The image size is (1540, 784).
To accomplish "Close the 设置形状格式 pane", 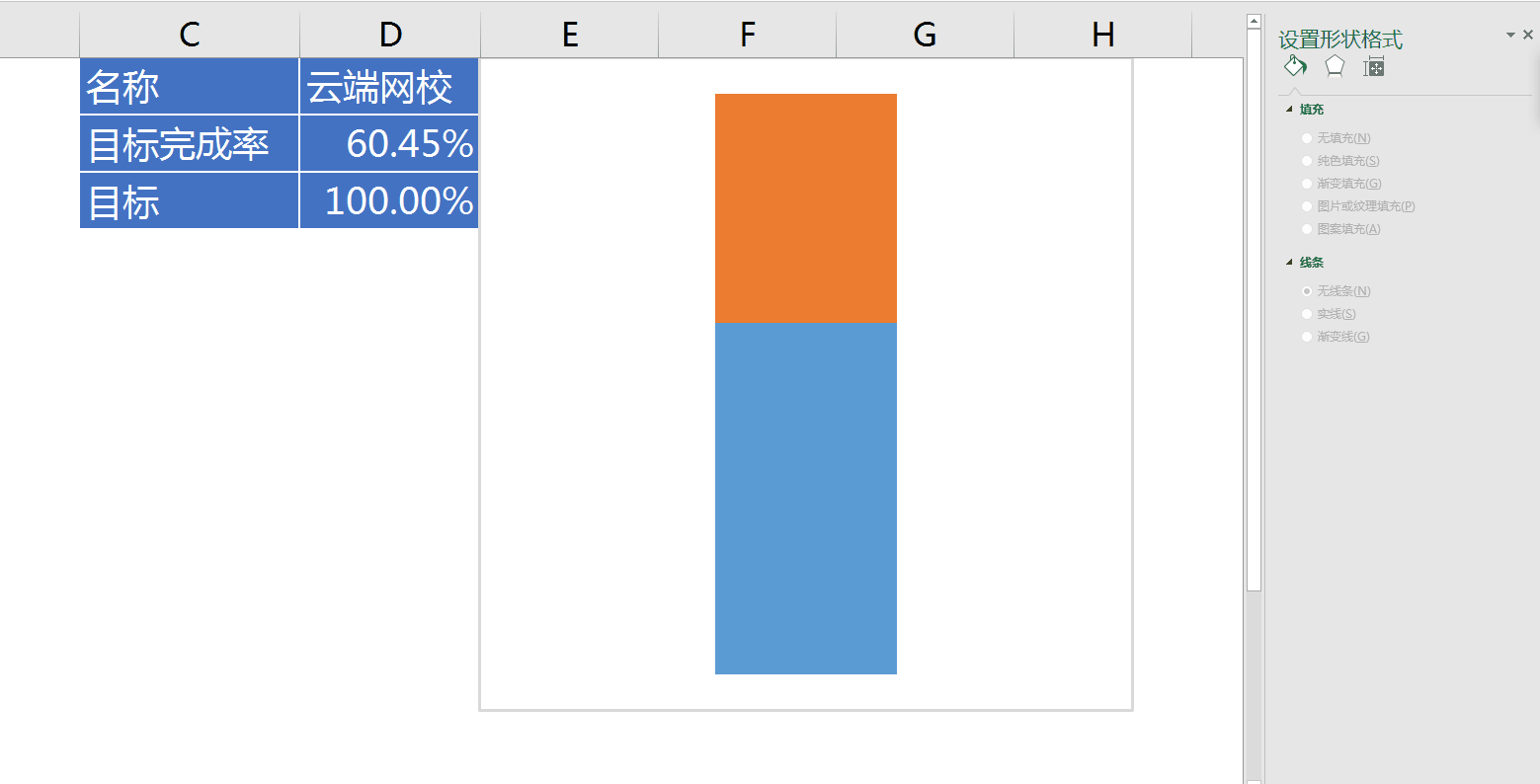I will 1528,35.
